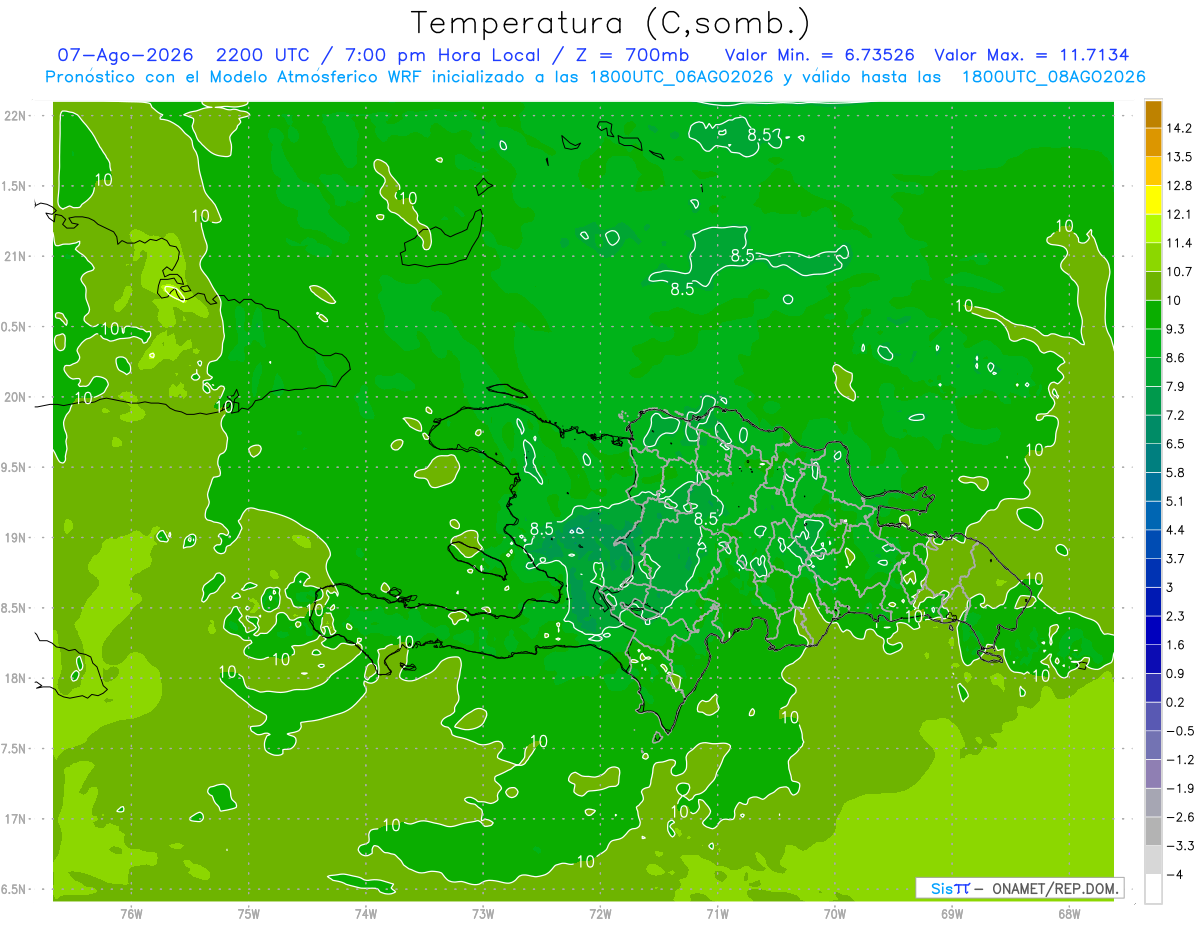
Task: Click 'Valor Min. = 6.73526' text
Action: [x=819, y=55]
